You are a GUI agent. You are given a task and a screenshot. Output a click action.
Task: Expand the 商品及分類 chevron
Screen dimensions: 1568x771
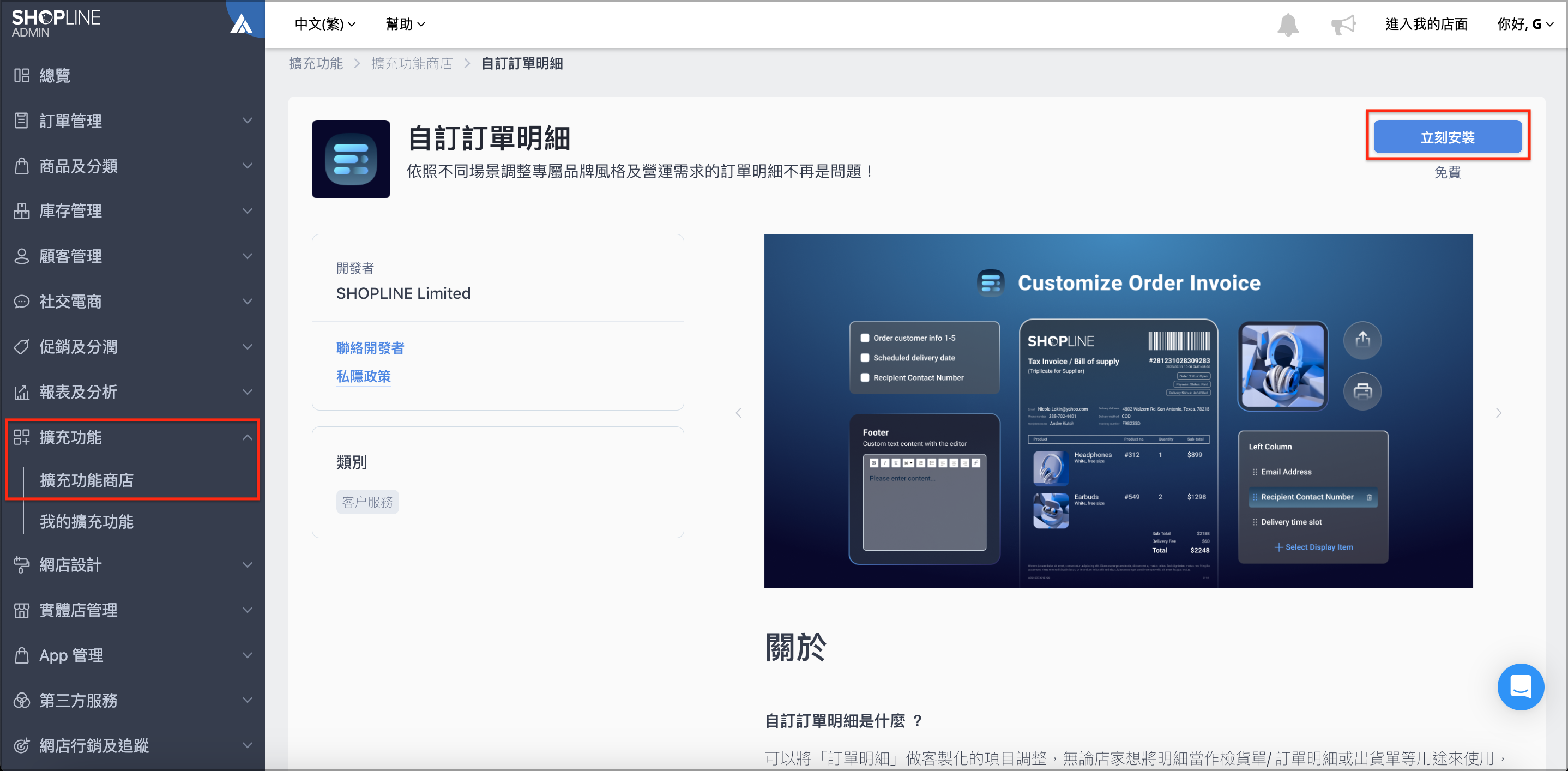(x=247, y=166)
